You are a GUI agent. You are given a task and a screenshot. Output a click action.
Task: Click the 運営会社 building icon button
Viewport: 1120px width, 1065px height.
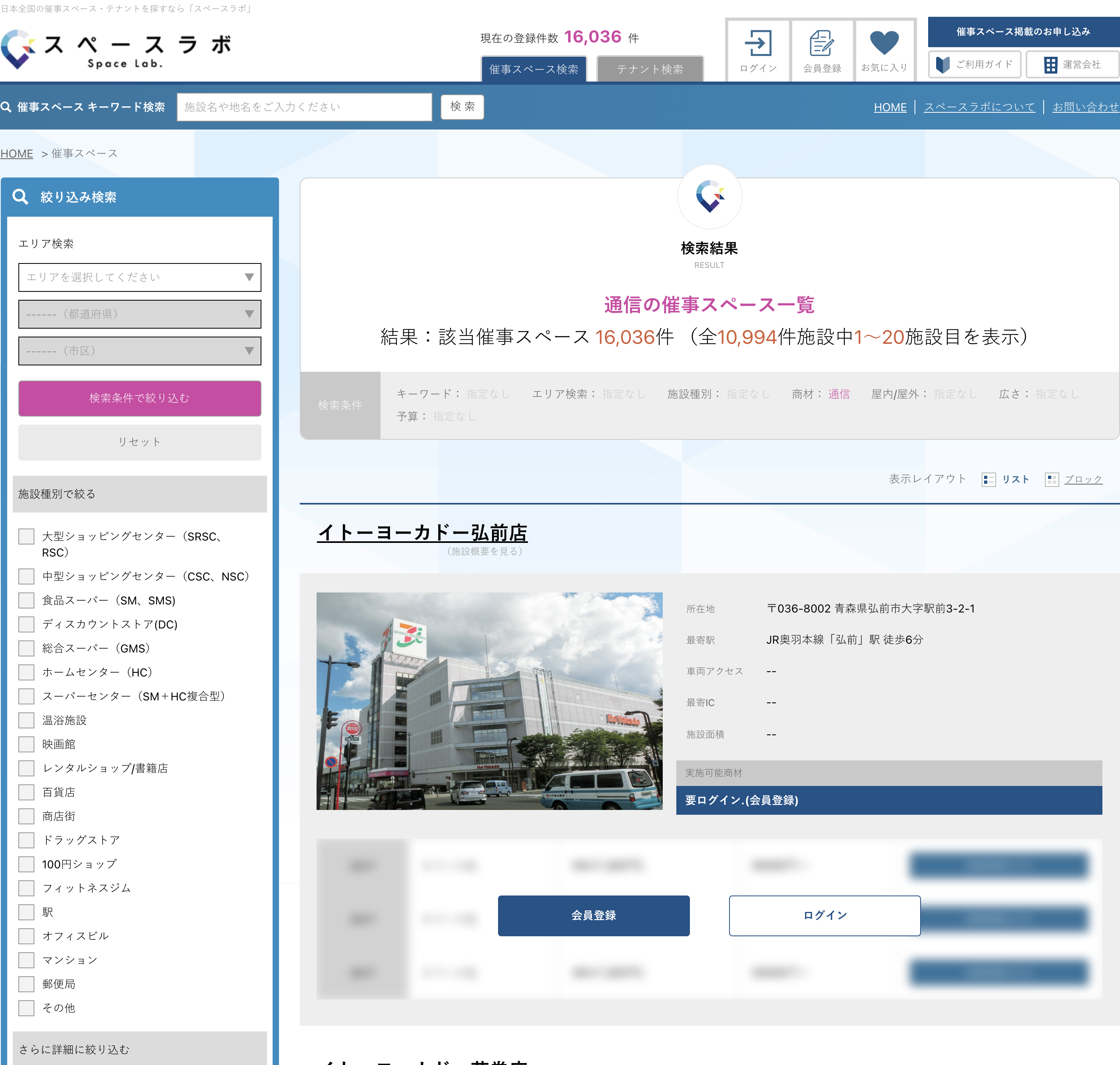1072,64
